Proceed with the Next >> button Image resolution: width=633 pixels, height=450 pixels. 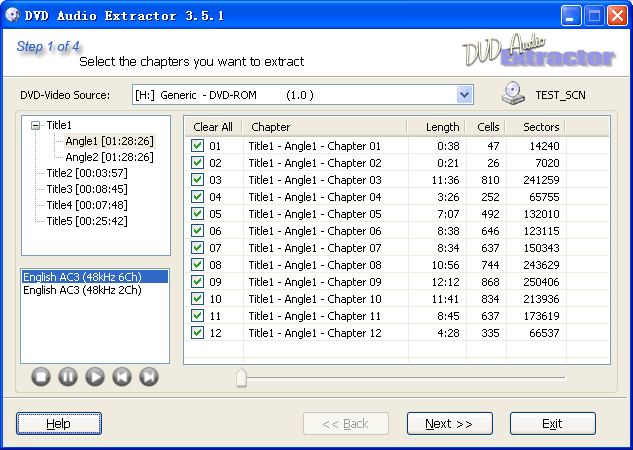tap(449, 423)
